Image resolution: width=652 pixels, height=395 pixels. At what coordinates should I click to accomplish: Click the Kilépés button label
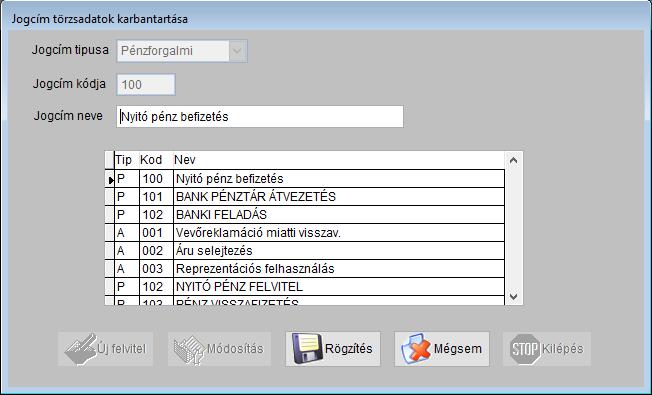[x=563, y=349]
